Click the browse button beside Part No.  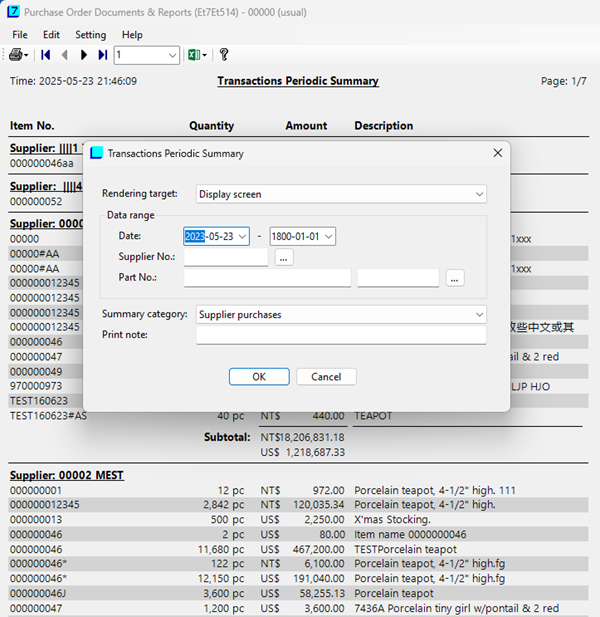pos(455,278)
